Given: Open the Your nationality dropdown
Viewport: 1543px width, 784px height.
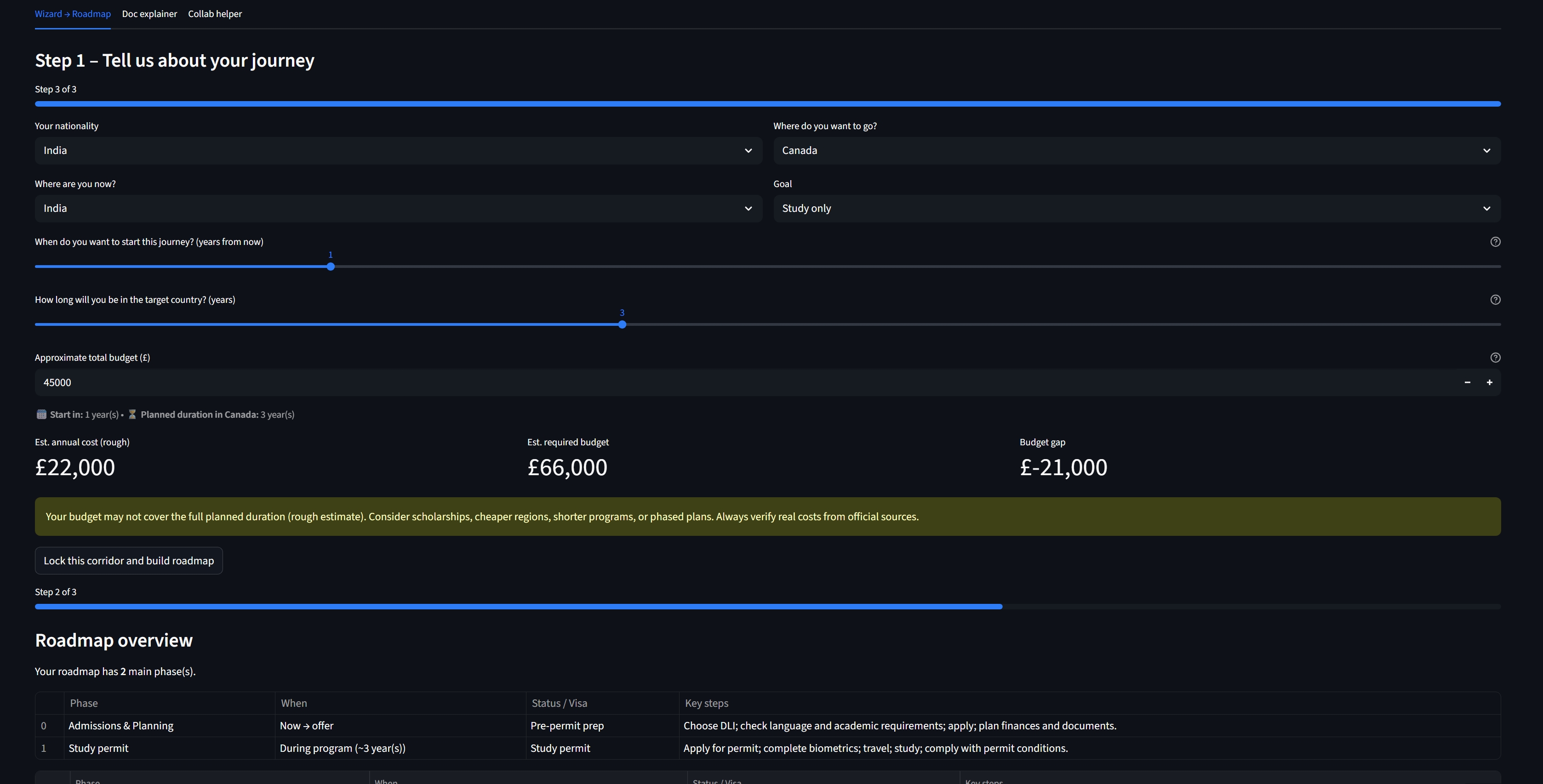Looking at the screenshot, I should [x=398, y=151].
